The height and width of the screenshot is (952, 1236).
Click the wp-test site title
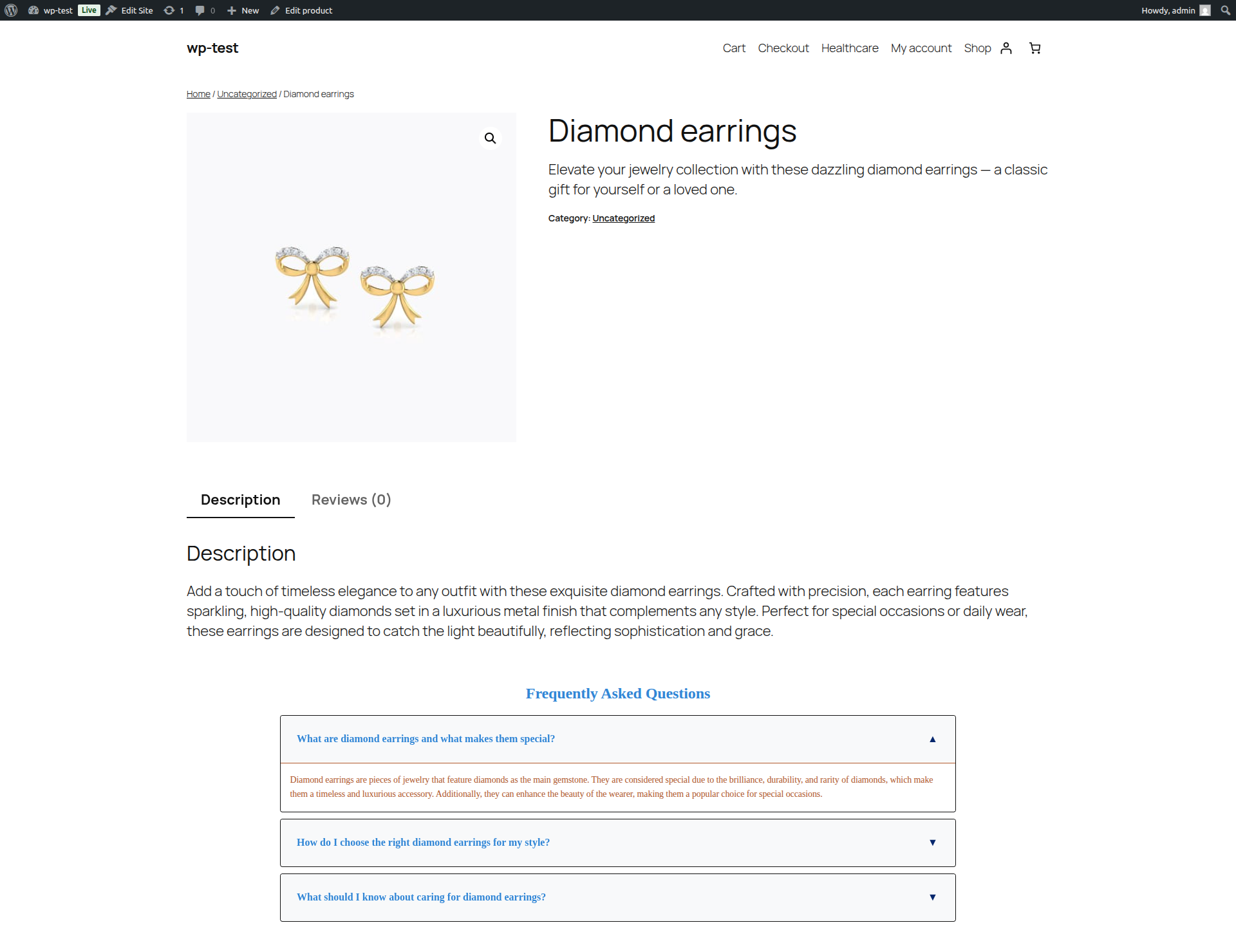coord(212,48)
